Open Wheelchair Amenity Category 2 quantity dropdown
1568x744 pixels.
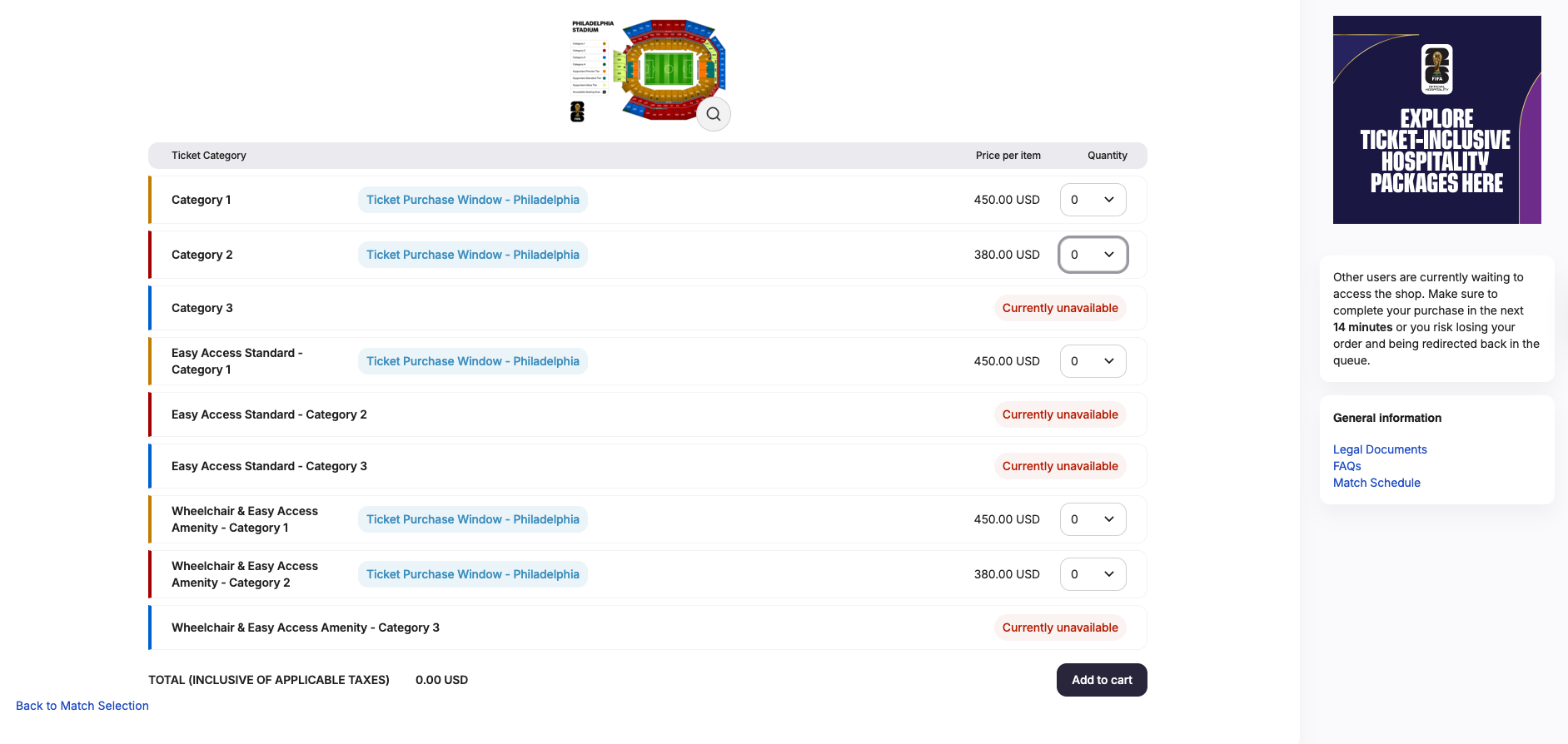[1093, 574]
